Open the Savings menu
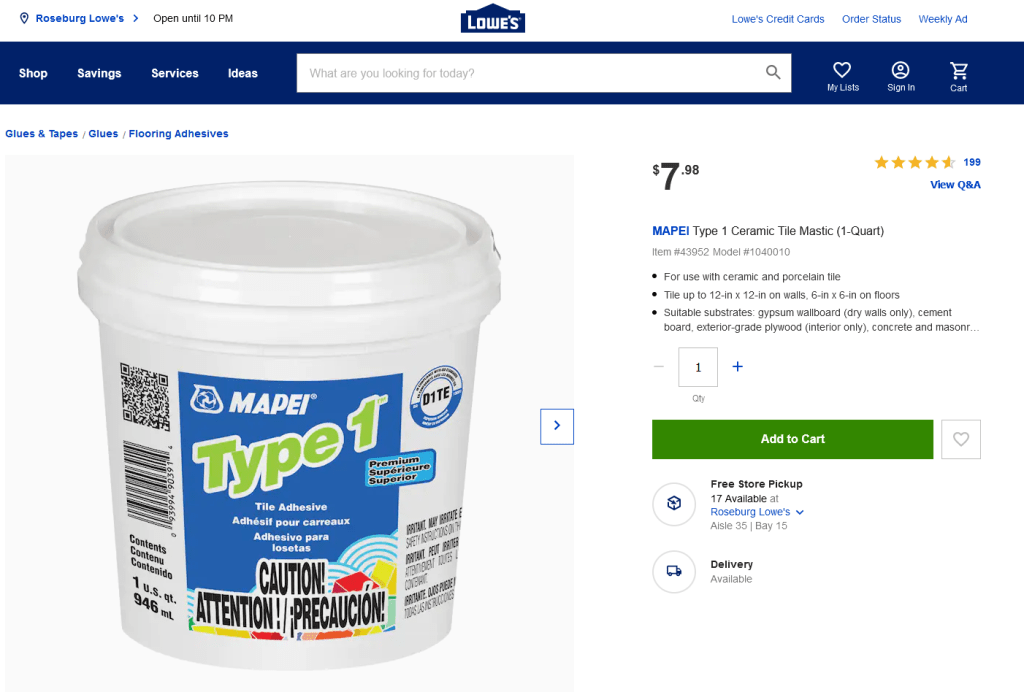The height and width of the screenshot is (692, 1024). coord(99,73)
